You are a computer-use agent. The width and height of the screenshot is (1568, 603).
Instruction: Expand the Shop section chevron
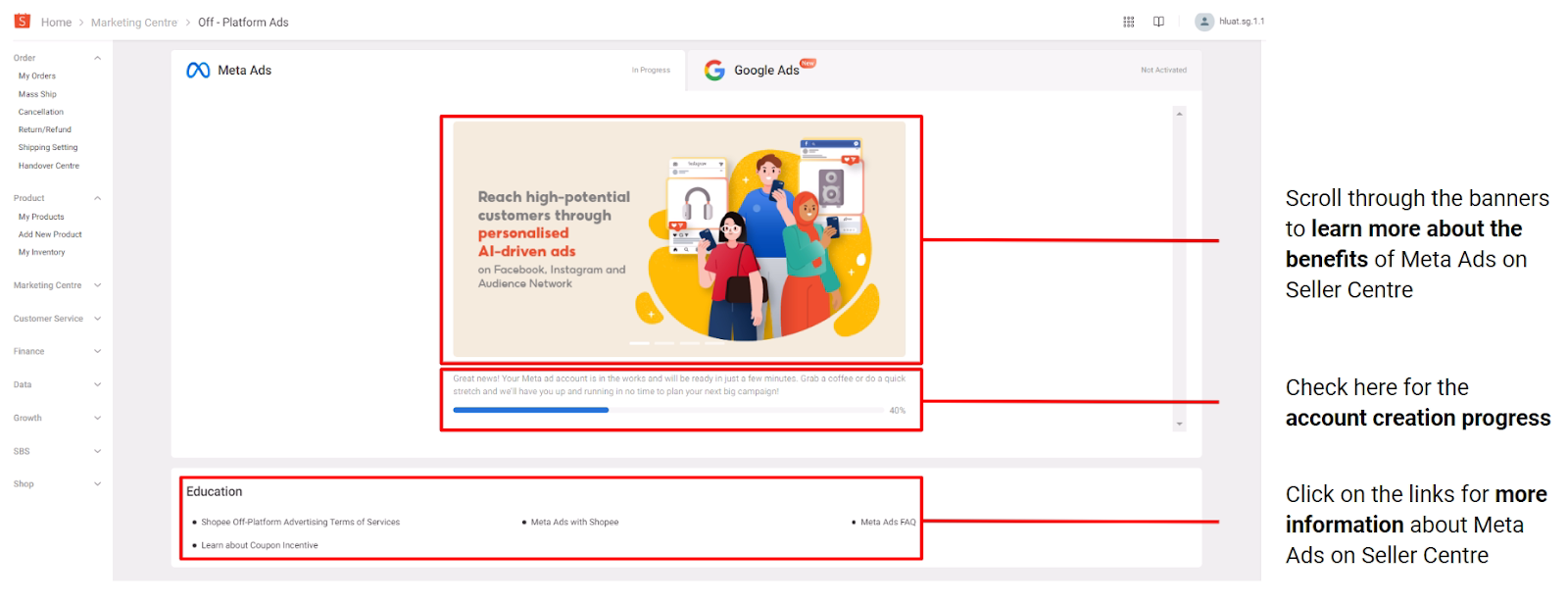97,484
